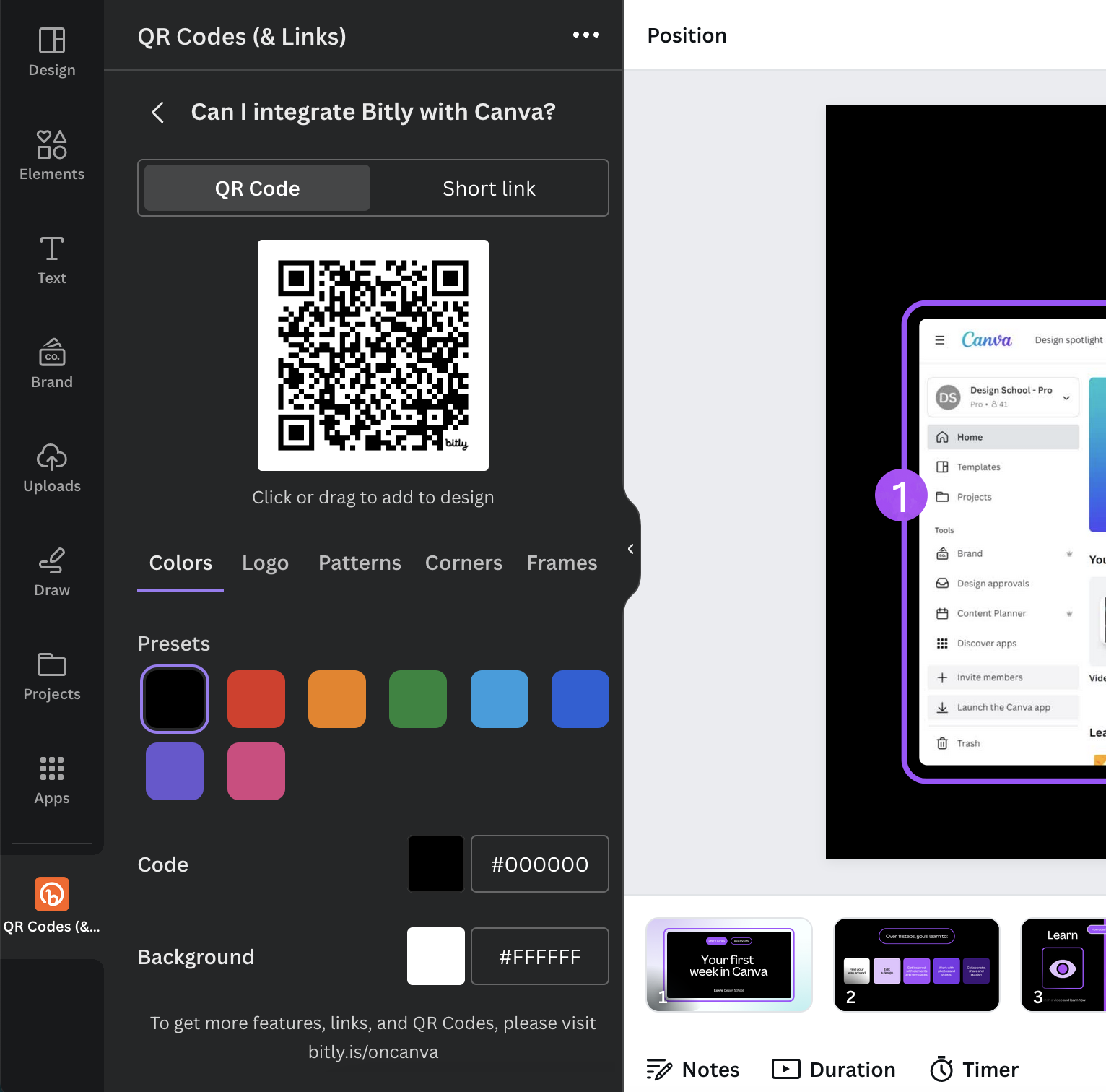The height and width of the screenshot is (1092, 1106).
Task: Open the Uploads panel
Action: [52, 468]
